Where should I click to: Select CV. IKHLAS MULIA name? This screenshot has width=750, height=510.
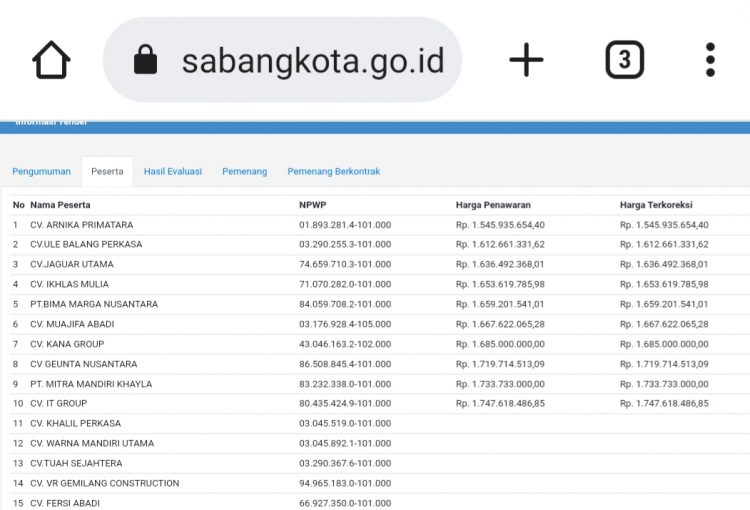coord(69,284)
